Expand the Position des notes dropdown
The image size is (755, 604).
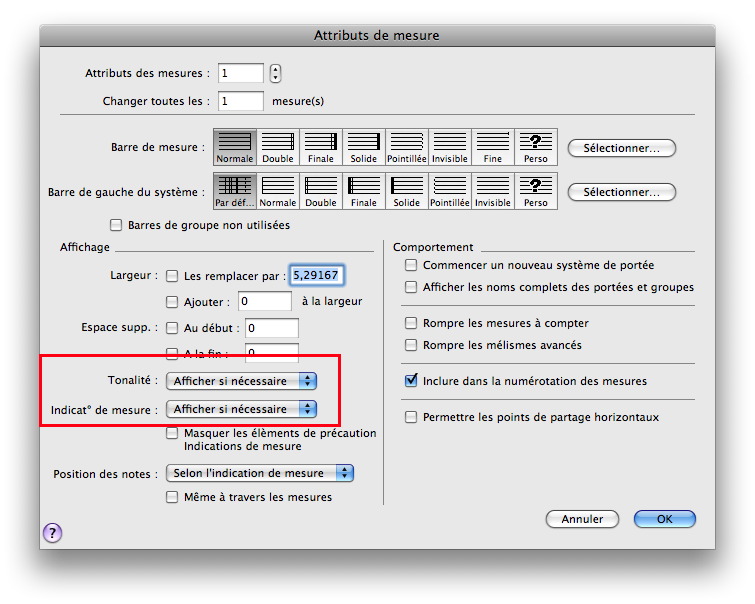[260, 473]
